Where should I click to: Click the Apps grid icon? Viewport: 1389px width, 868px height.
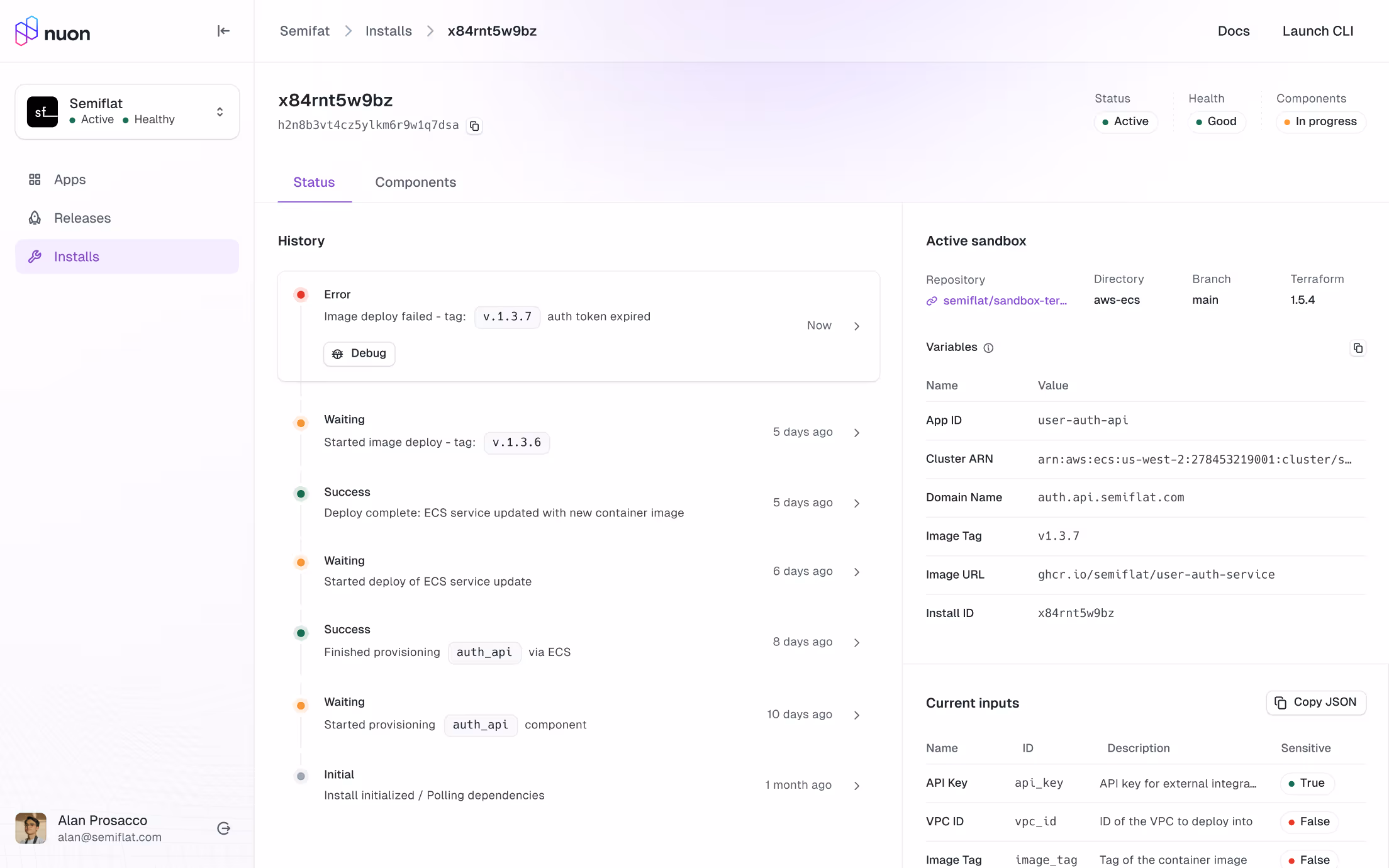coord(35,180)
